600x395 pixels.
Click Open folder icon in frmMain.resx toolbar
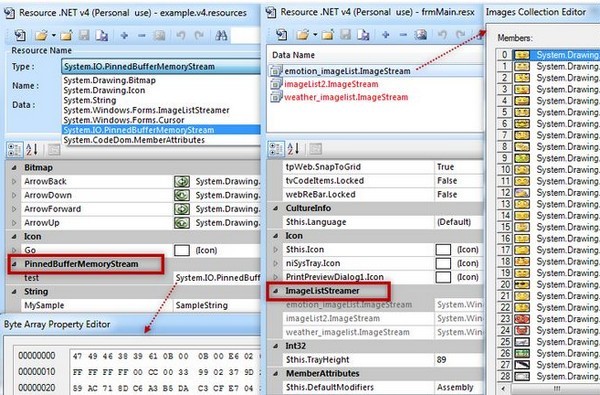tap(302, 35)
